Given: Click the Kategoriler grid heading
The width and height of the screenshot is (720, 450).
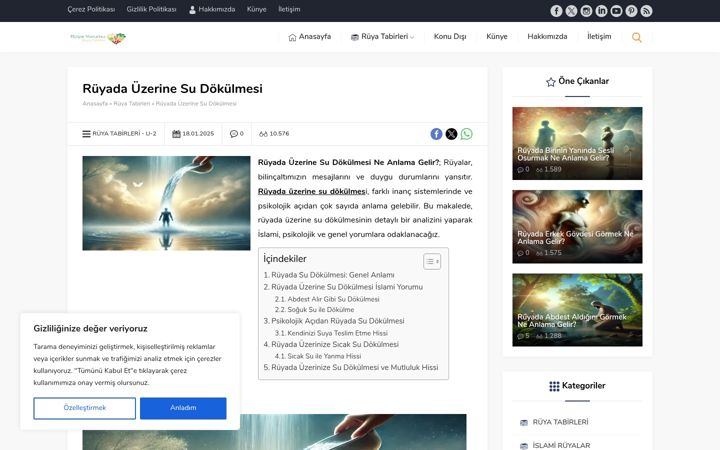Looking at the screenshot, I should 577,386.
